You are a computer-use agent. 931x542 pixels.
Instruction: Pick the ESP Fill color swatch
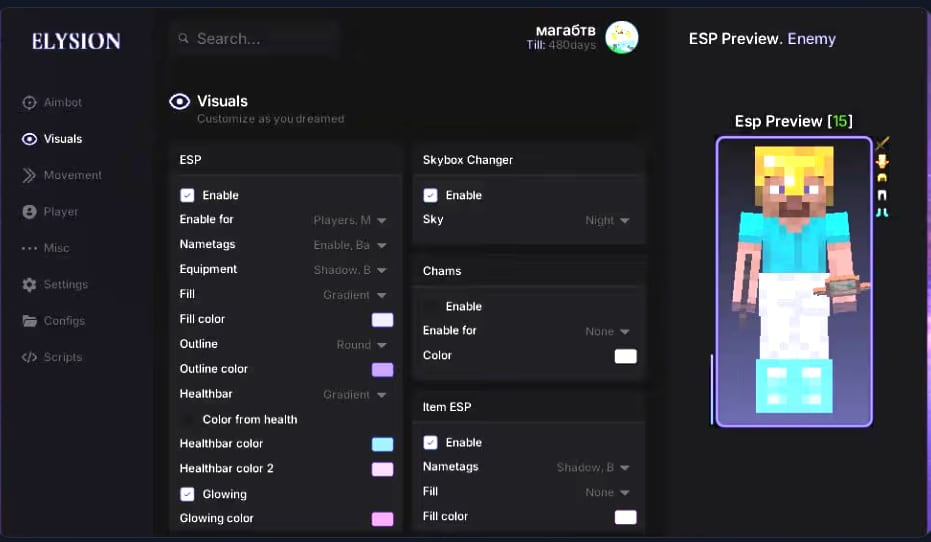pyautogui.click(x=382, y=320)
